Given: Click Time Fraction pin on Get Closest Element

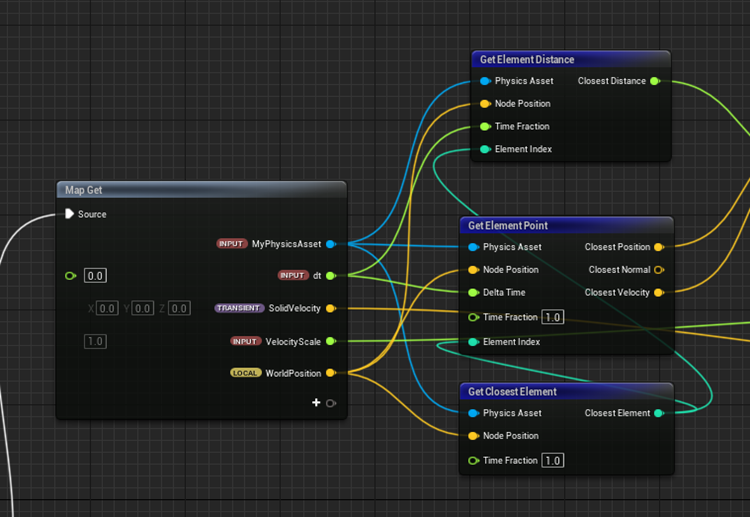Looking at the screenshot, I should point(473,461).
